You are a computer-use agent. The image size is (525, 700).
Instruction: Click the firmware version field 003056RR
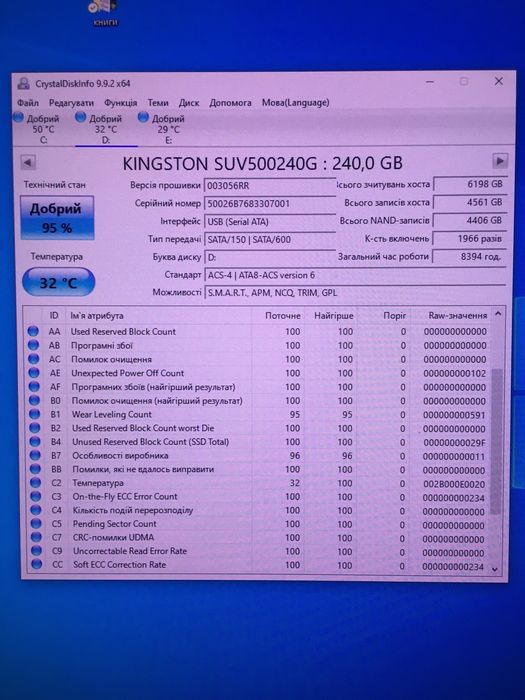tap(270, 185)
